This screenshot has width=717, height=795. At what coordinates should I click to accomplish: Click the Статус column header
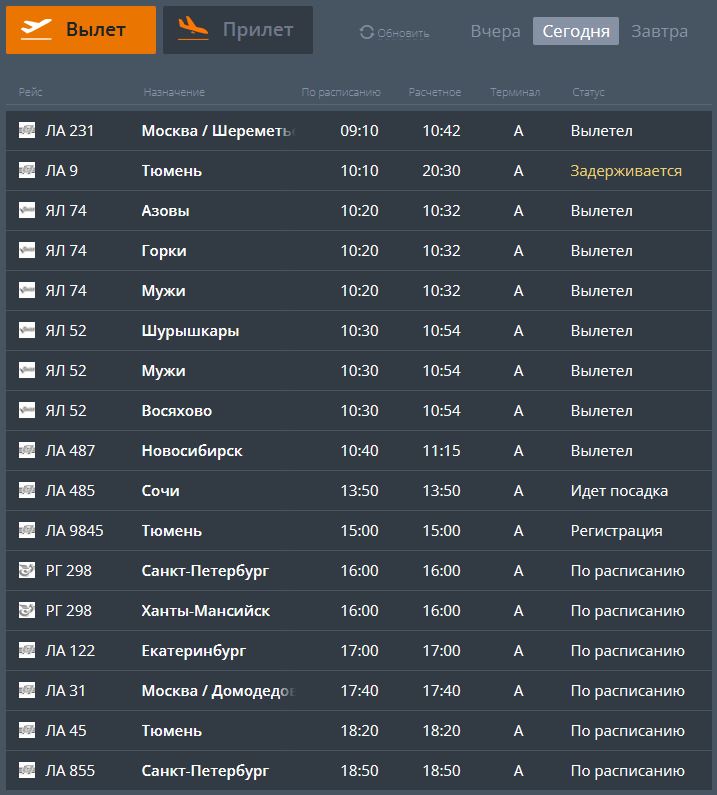(588, 93)
